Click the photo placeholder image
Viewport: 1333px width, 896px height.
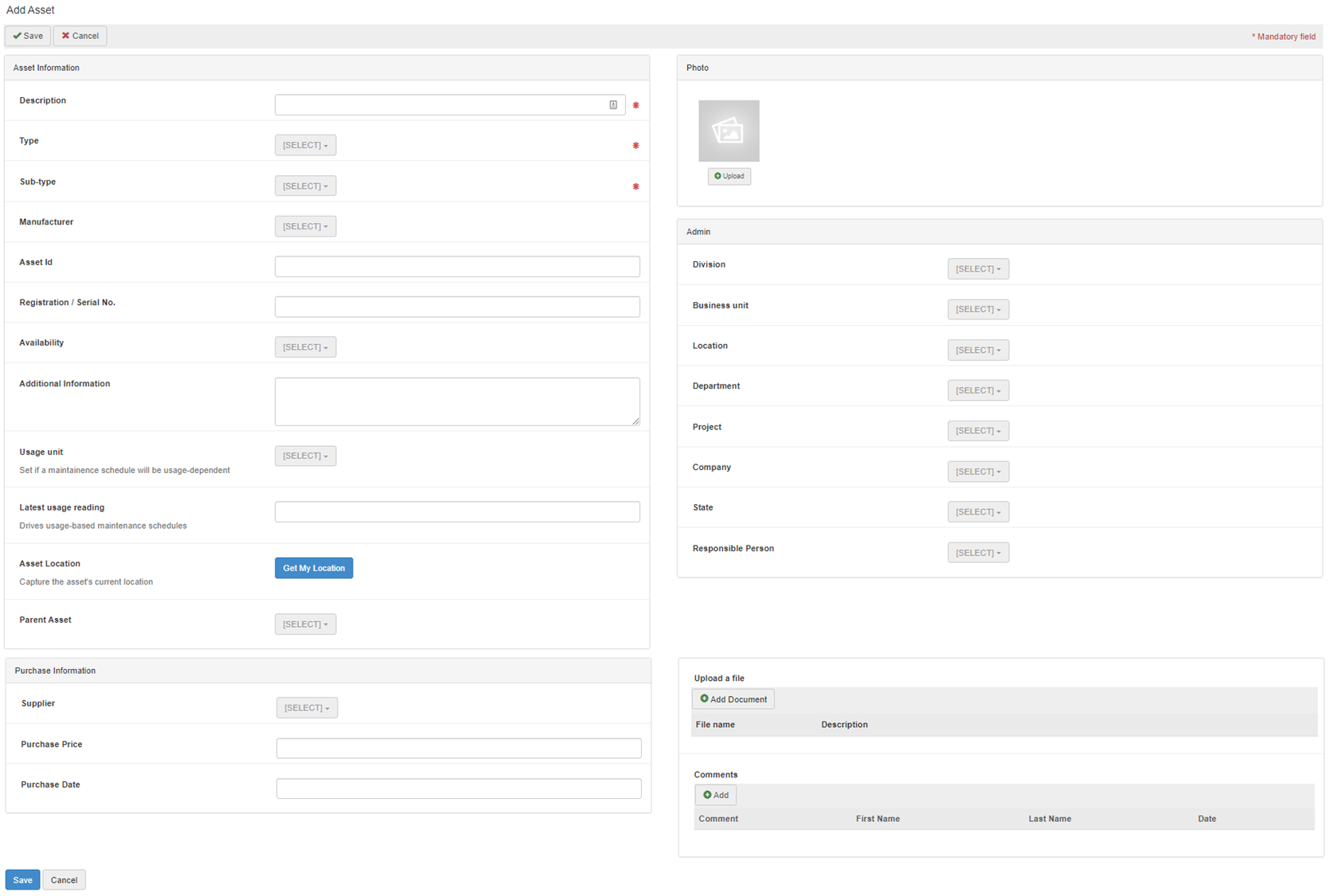click(729, 131)
